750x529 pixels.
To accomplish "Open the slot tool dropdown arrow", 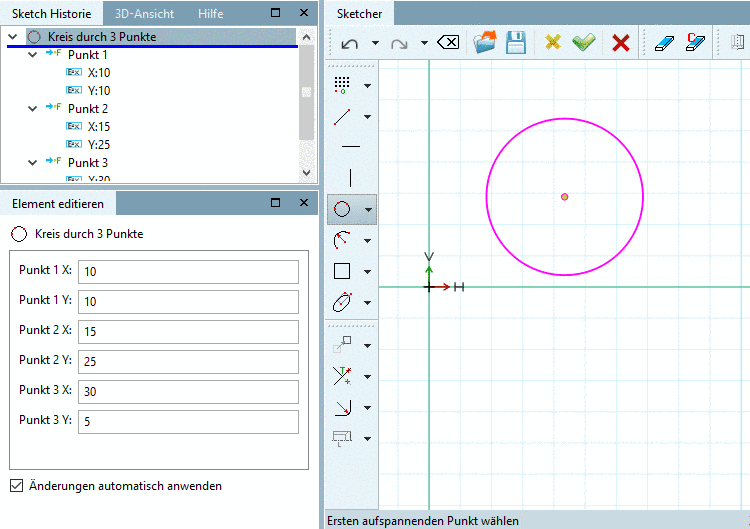I will [367, 303].
